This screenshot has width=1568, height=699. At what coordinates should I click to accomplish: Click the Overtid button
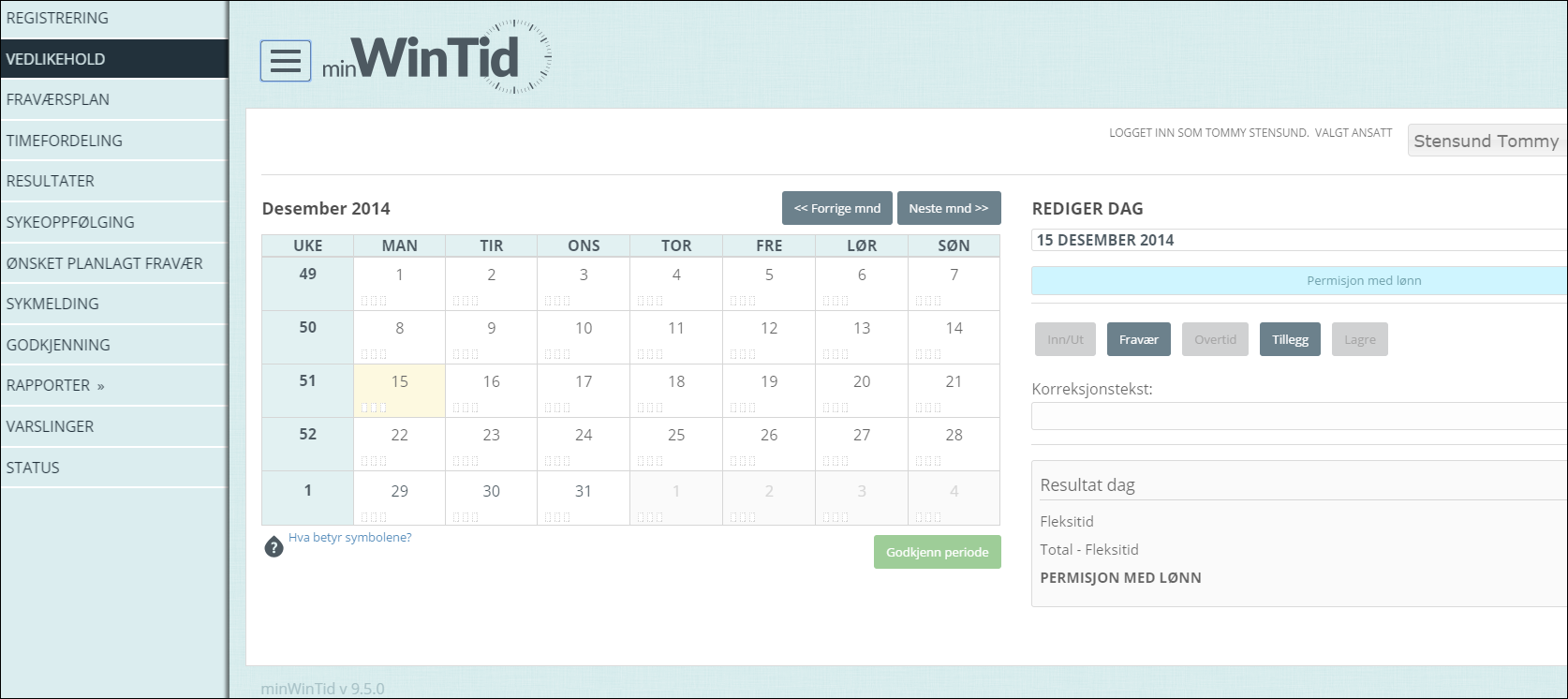(x=1215, y=339)
